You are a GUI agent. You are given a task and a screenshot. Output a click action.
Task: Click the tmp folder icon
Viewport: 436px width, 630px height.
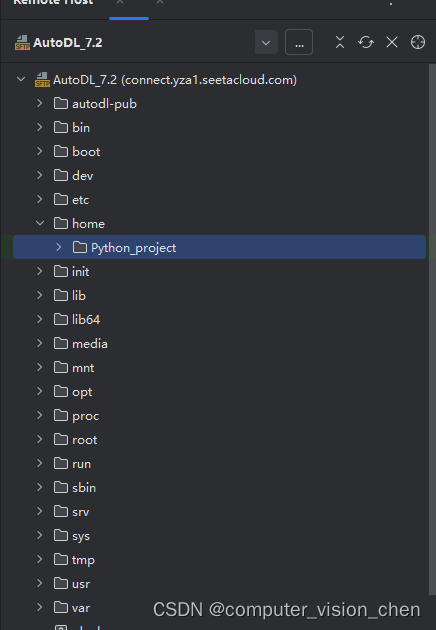61,559
